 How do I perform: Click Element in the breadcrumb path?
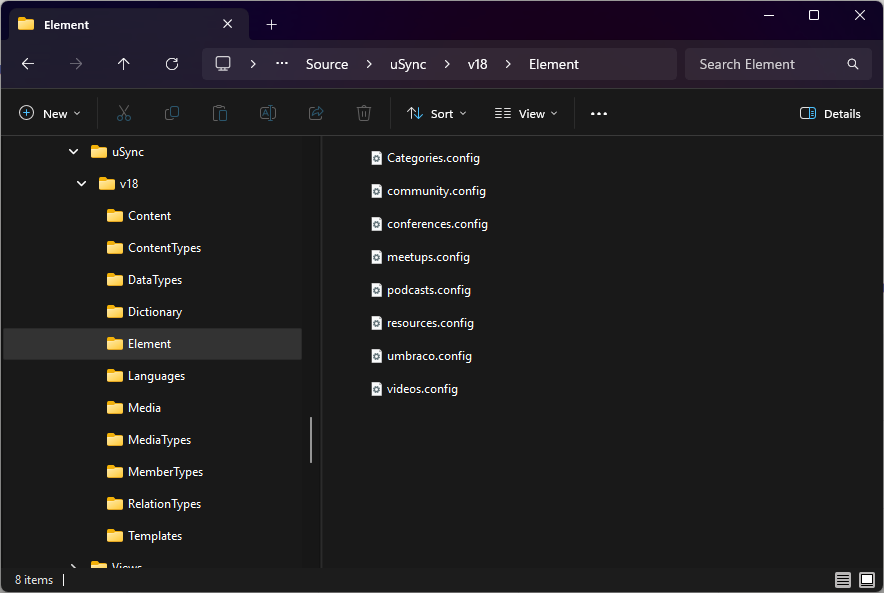pos(554,64)
